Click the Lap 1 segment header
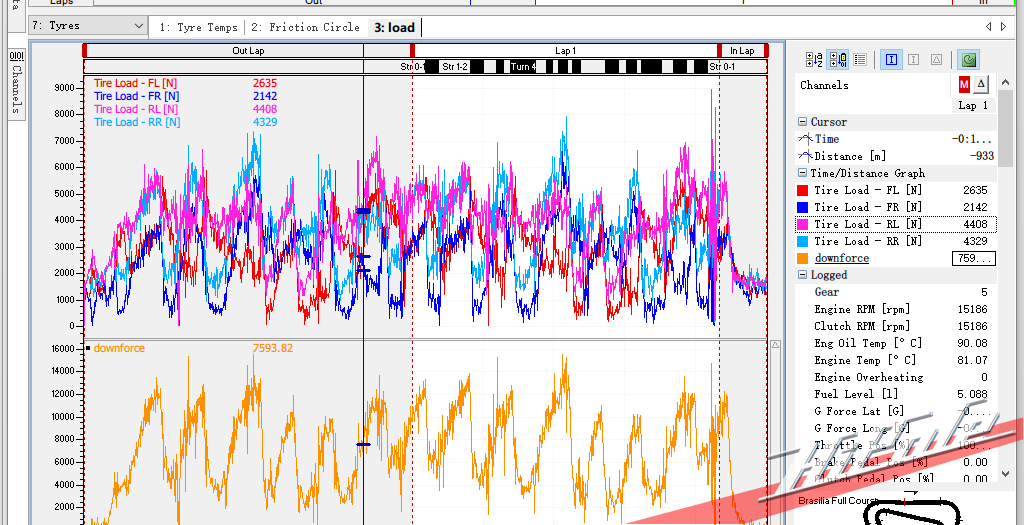 click(566, 50)
